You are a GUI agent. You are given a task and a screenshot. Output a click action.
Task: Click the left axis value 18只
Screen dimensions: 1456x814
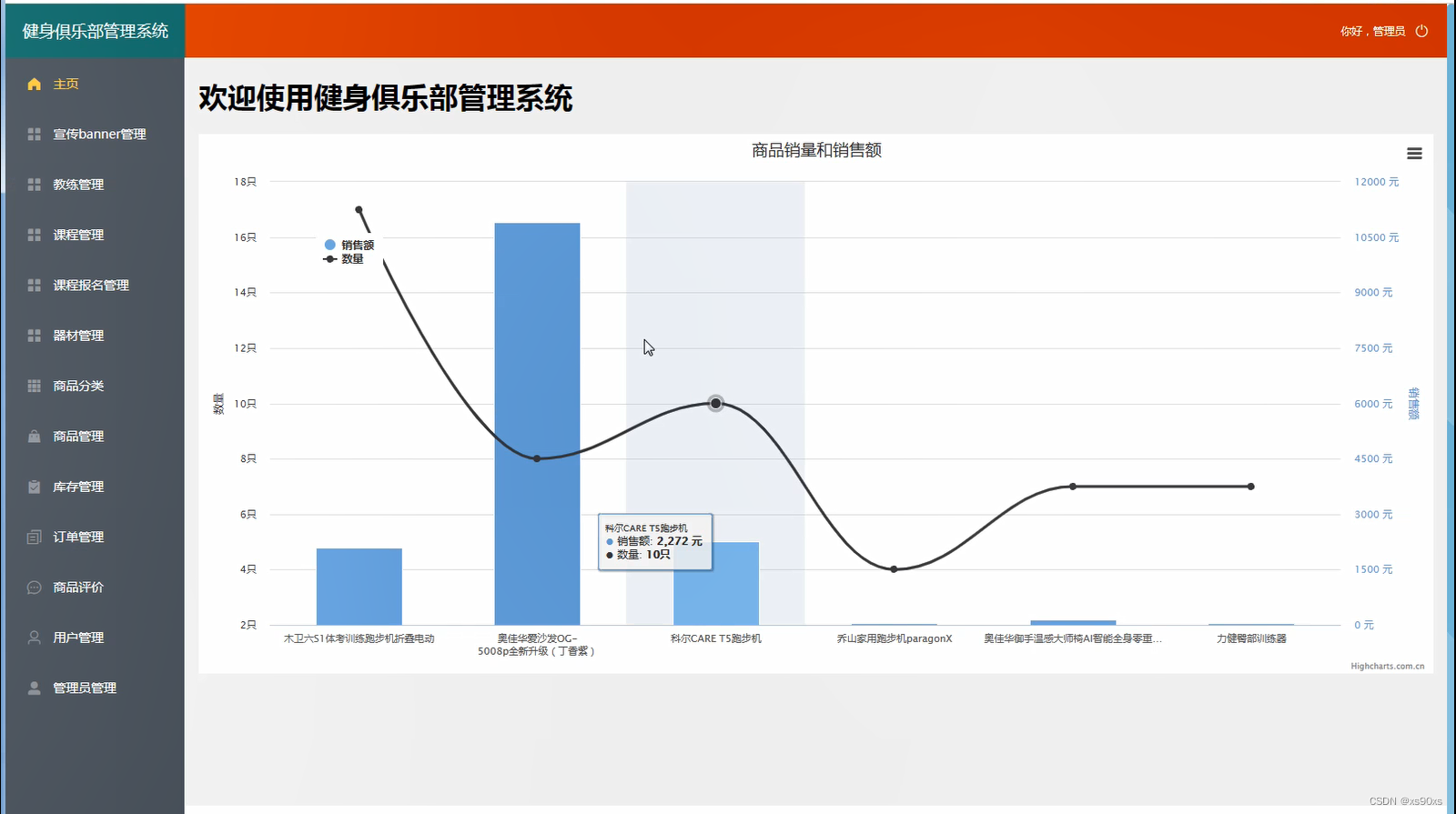[245, 182]
